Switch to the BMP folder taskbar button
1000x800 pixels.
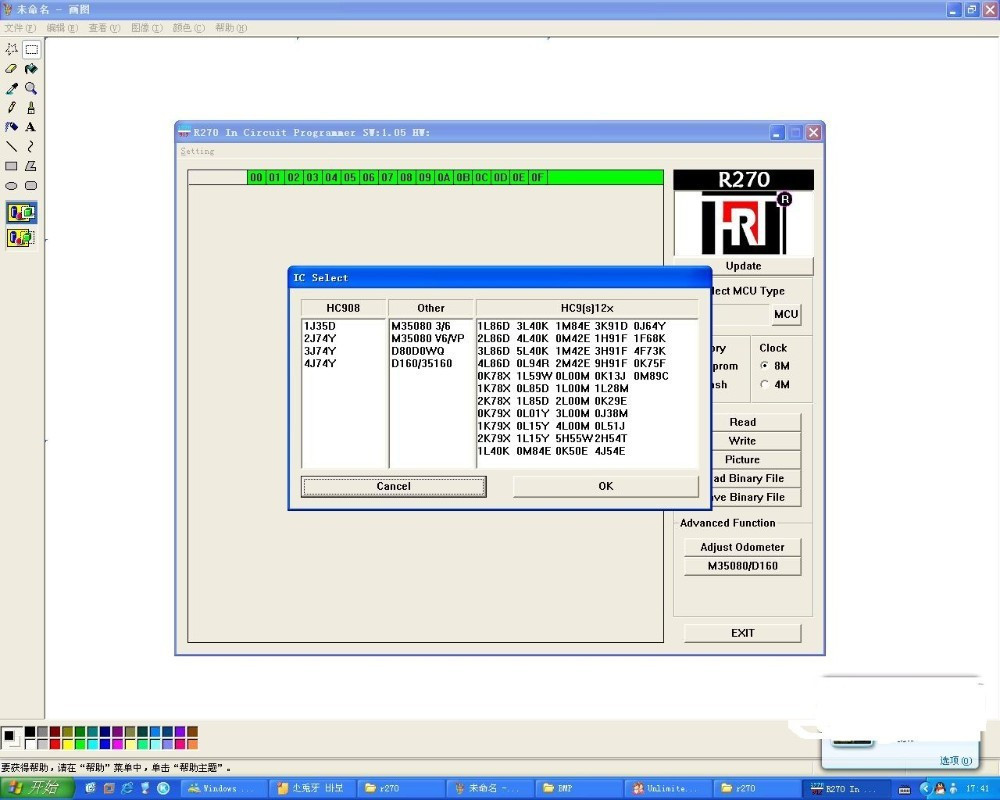tap(577, 788)
